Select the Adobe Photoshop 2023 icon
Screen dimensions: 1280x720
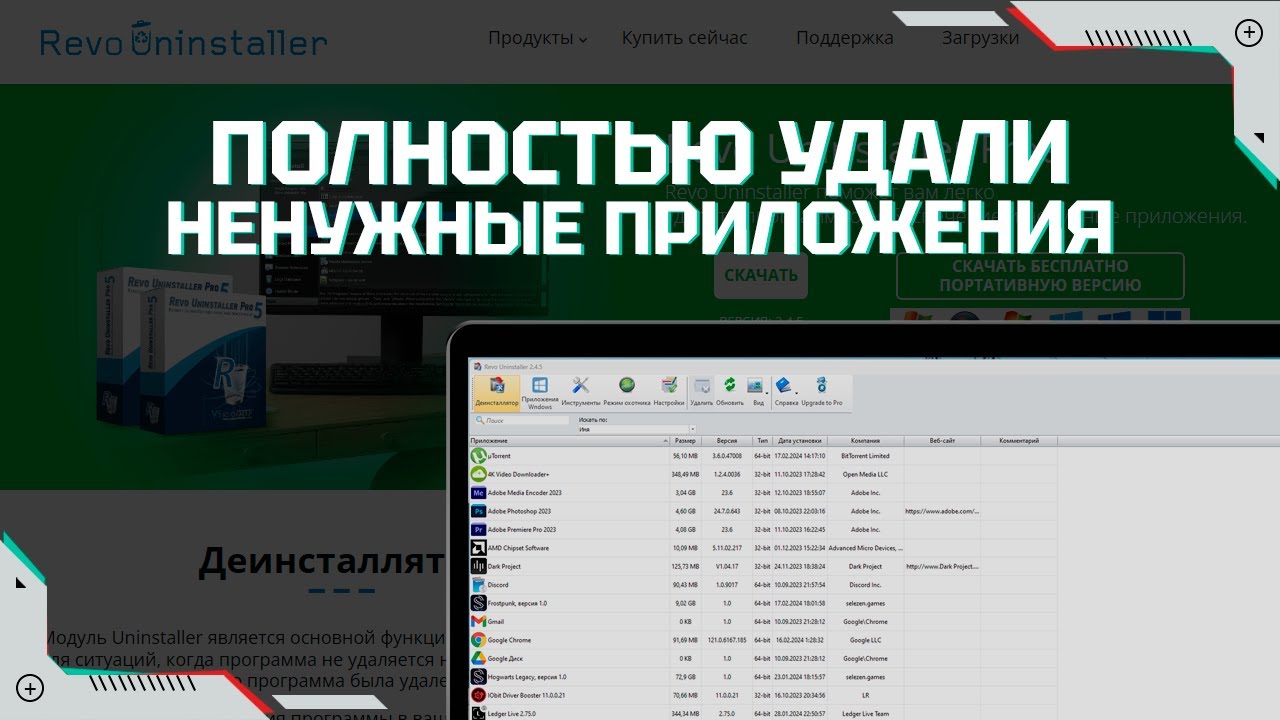coord(478,511)
